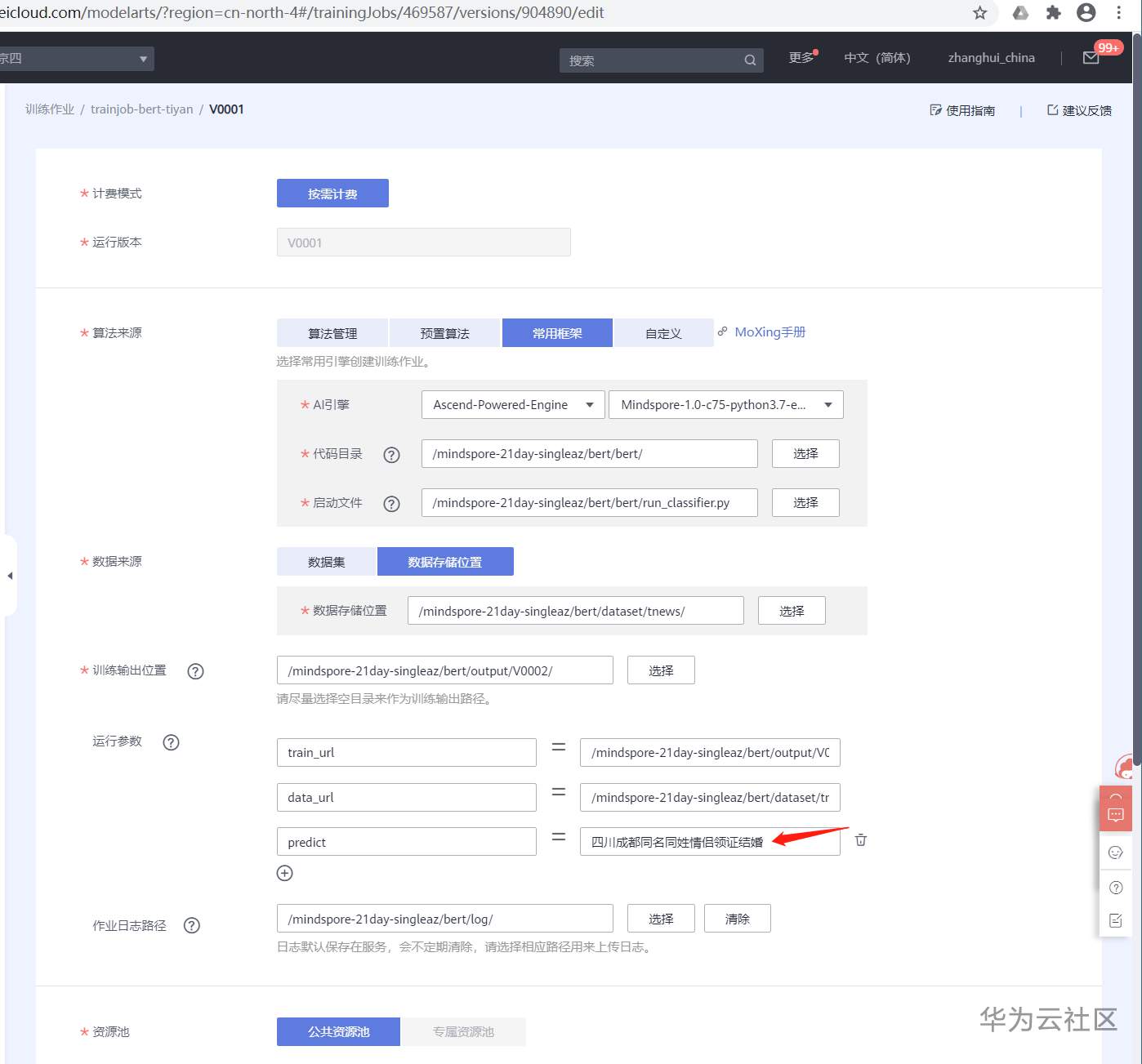Click the browser address bar URL
The image size is (1142, 1064).
click(x=302, y=12)
